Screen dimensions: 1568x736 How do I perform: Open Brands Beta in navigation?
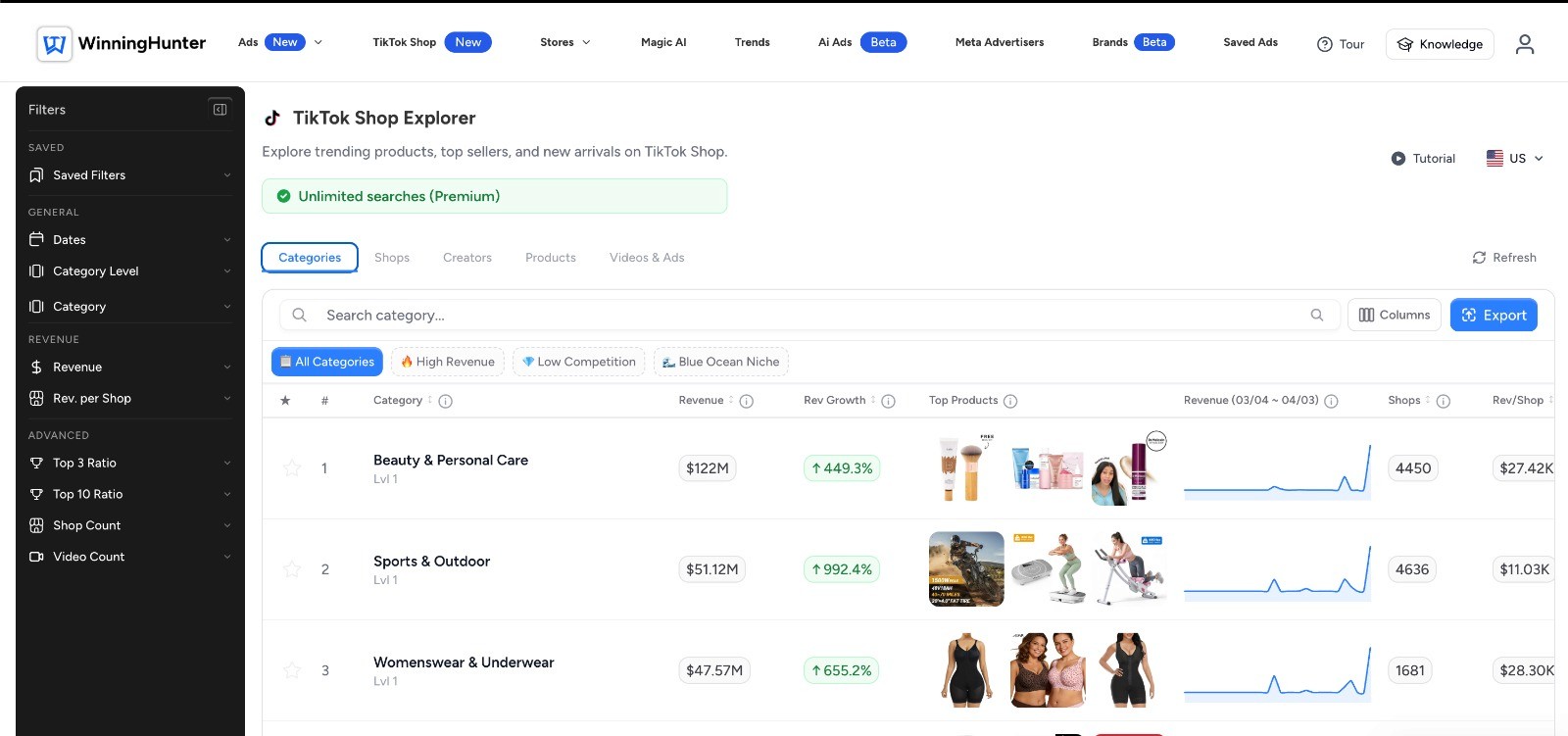coord(1133,42)
